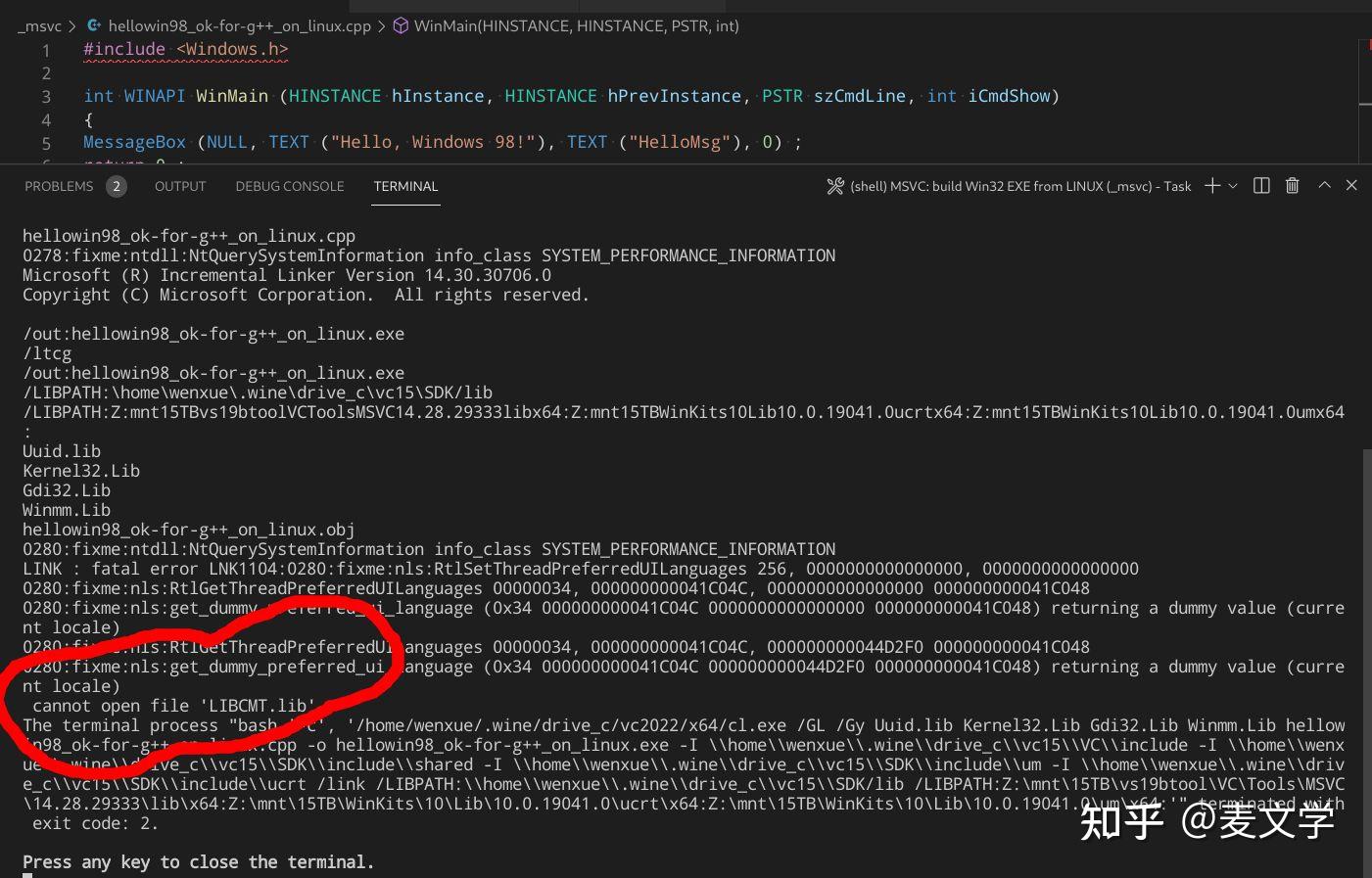Switch to the PROBLEMS tab

coord(59,186)
